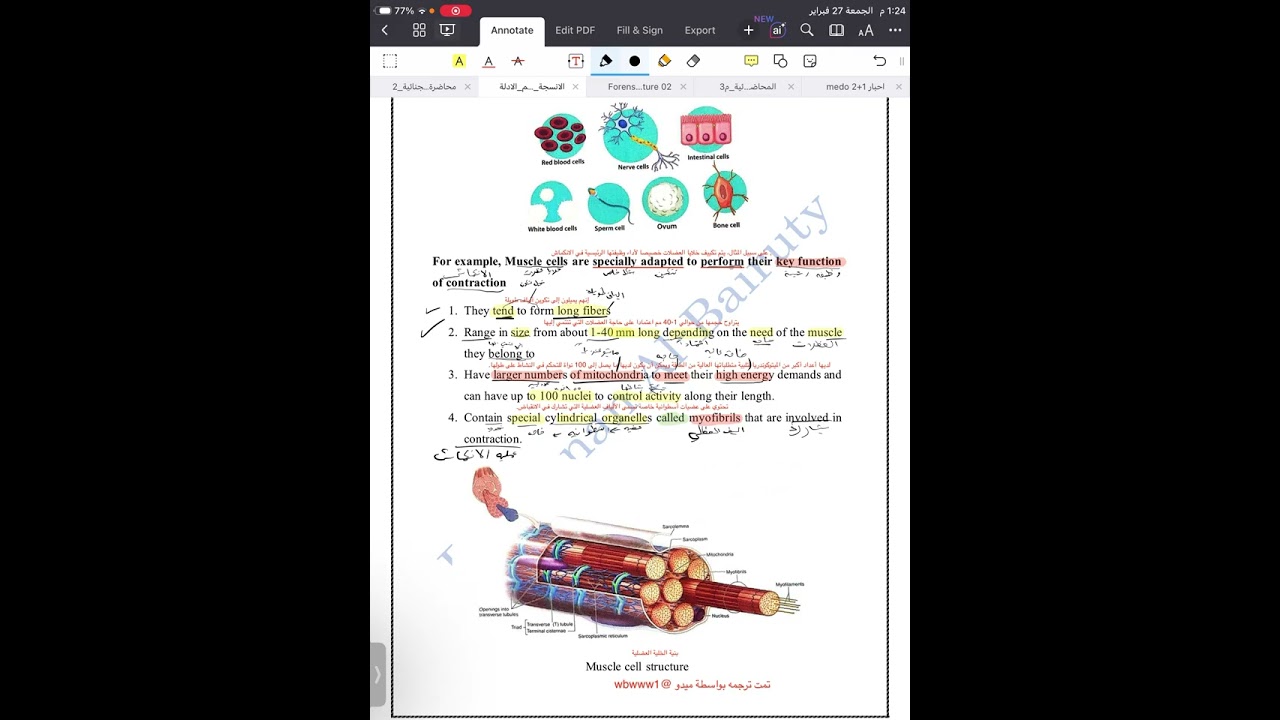
Task: Start slideshow presentation mode
Action: click(447, 30)
